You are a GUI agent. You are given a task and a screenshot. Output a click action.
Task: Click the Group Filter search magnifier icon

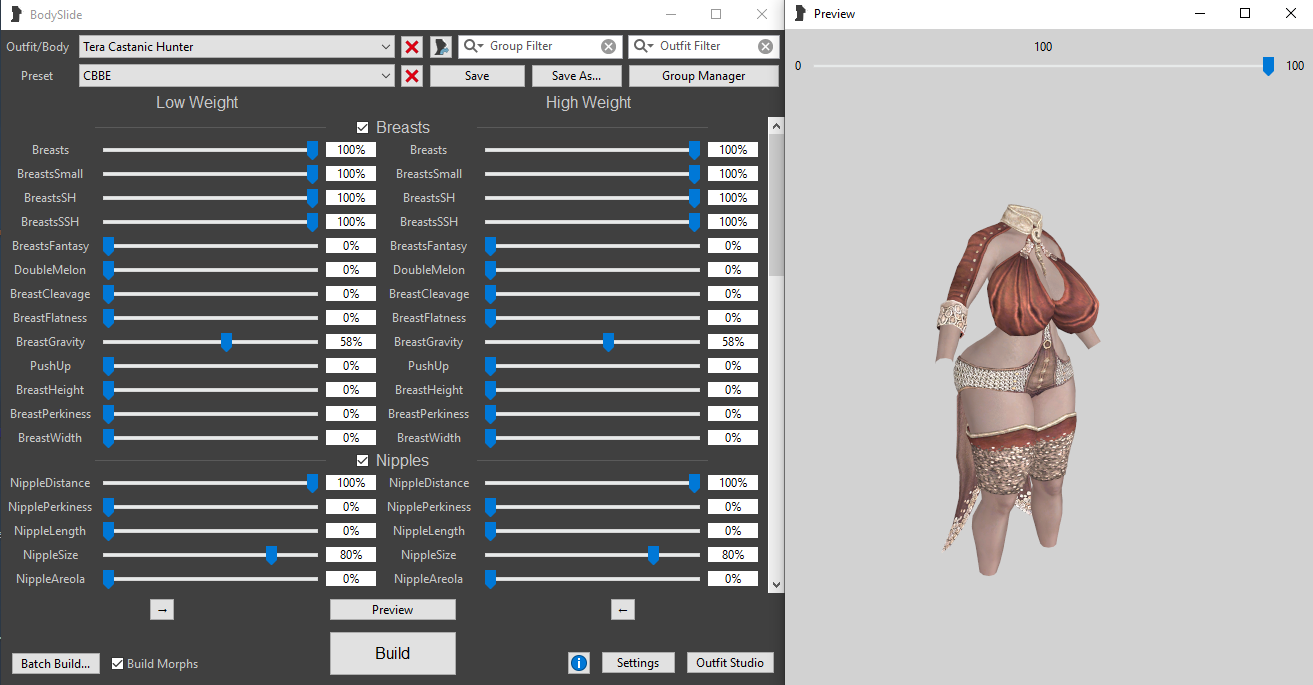472,47
